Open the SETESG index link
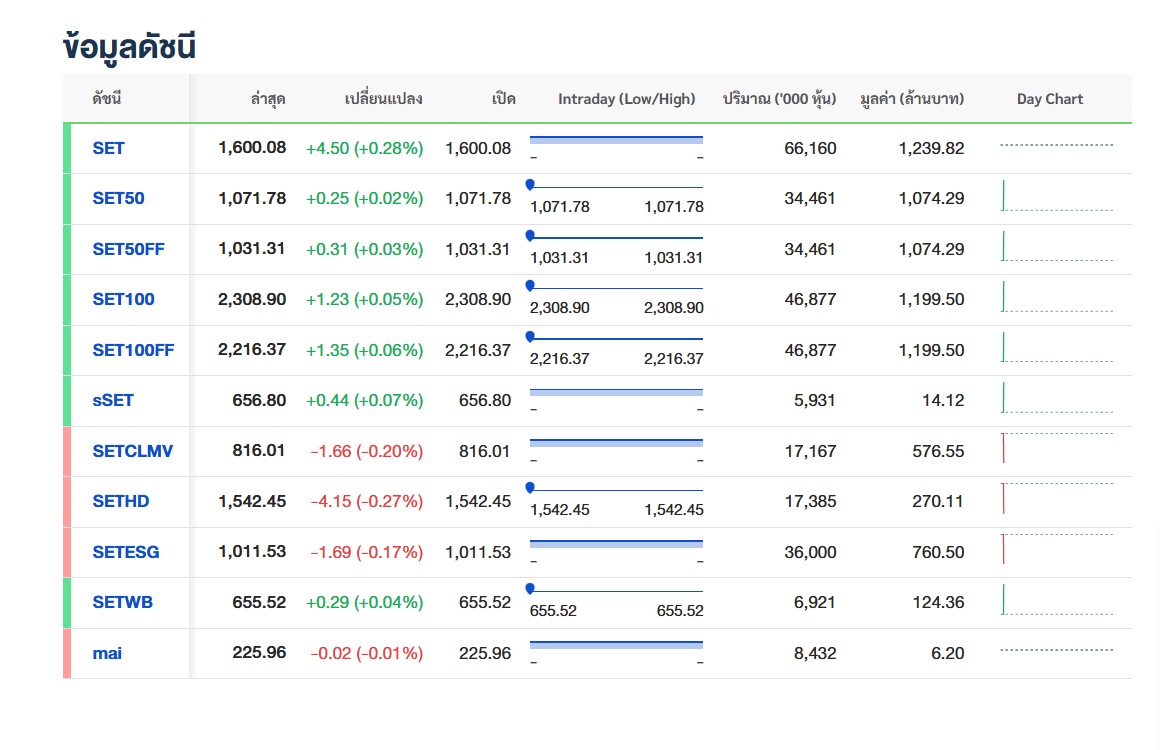Viewport: 1160px width, 750px height. pyautogui.click(x=126, y=552)
